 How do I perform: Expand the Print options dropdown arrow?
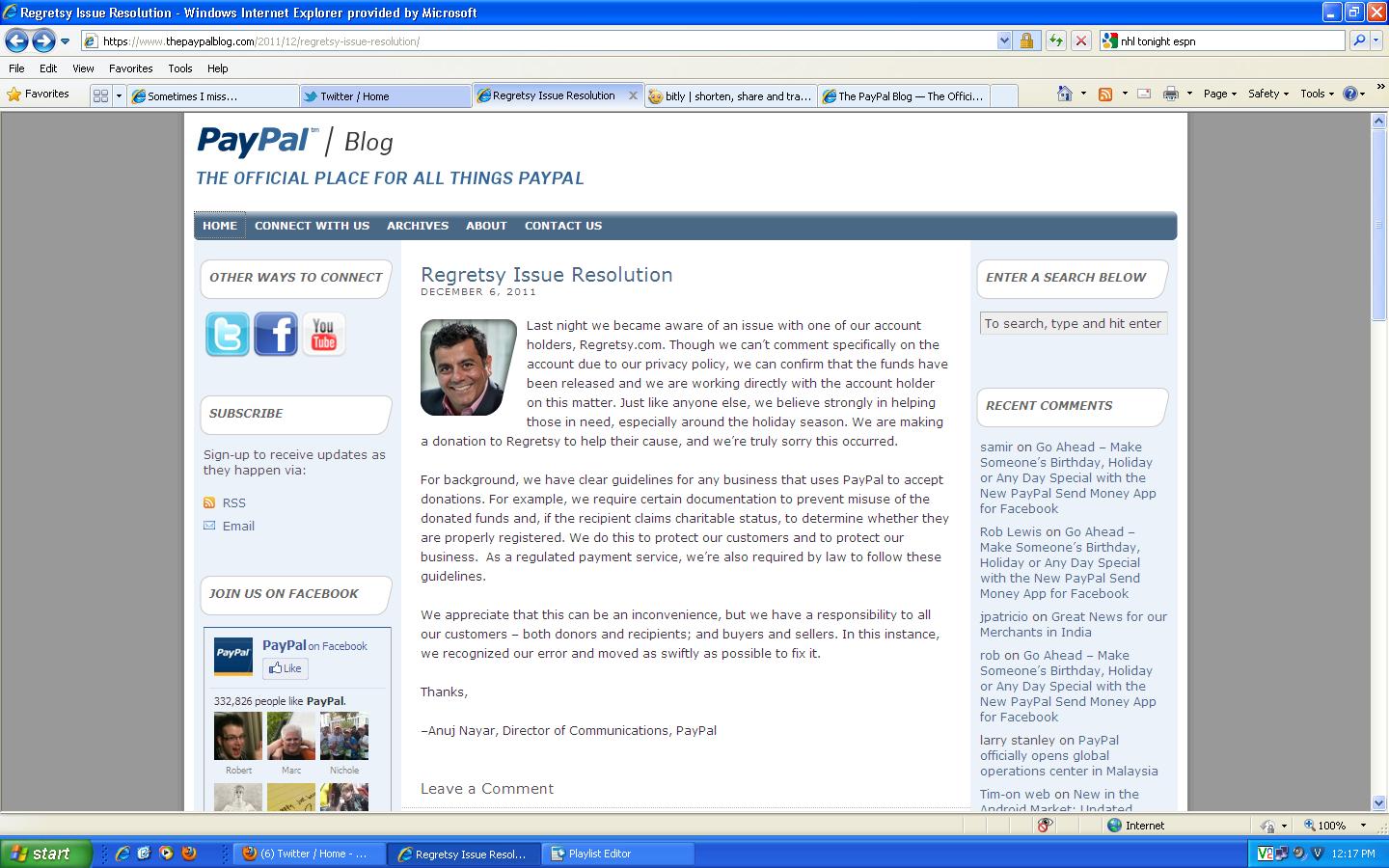(1189, 94)
